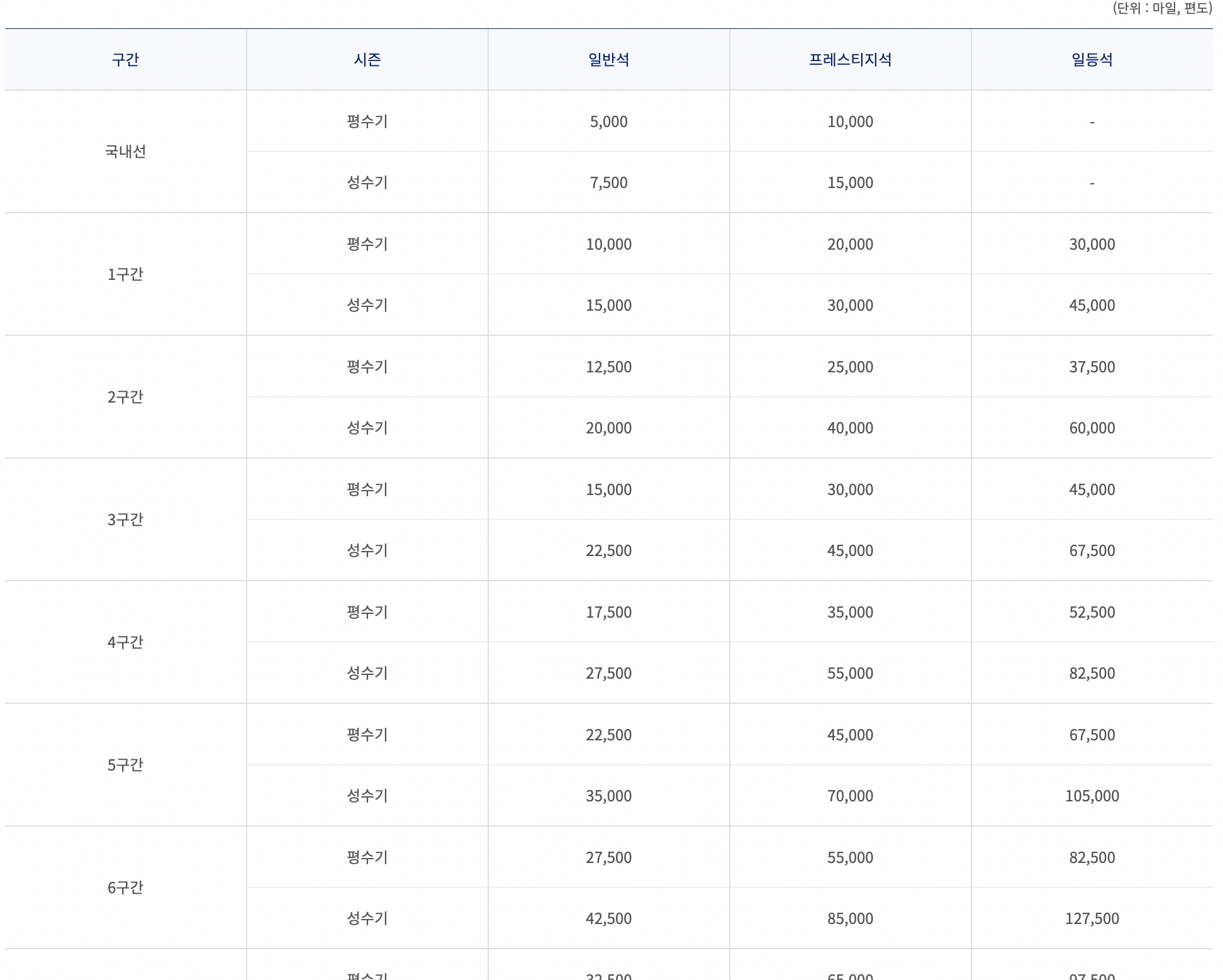Click the 단위 마일 편도 note
This screenshot has height=980, width=1223.
pyautogui.click(x=1161, y=8)
